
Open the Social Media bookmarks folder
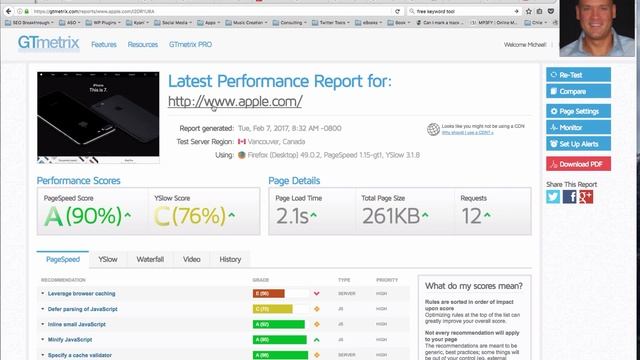point(173,23)
